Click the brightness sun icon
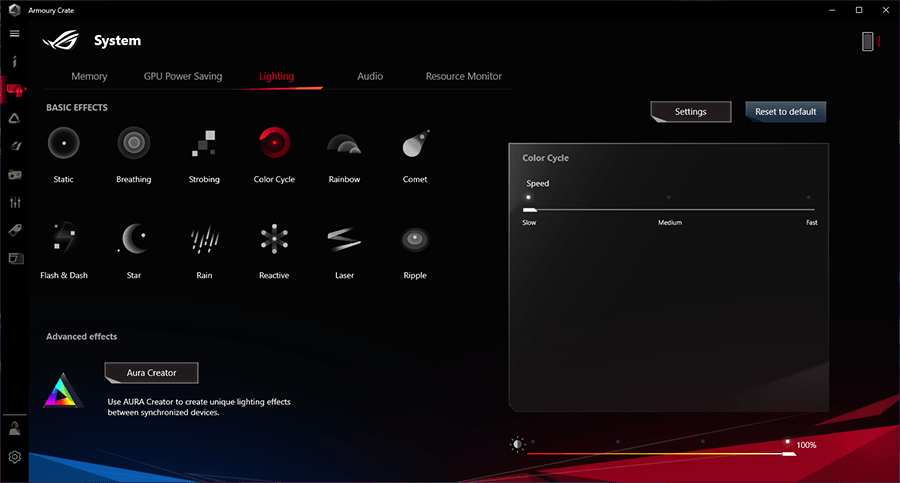Screen dimensions: 900x483 click(517, 444)
